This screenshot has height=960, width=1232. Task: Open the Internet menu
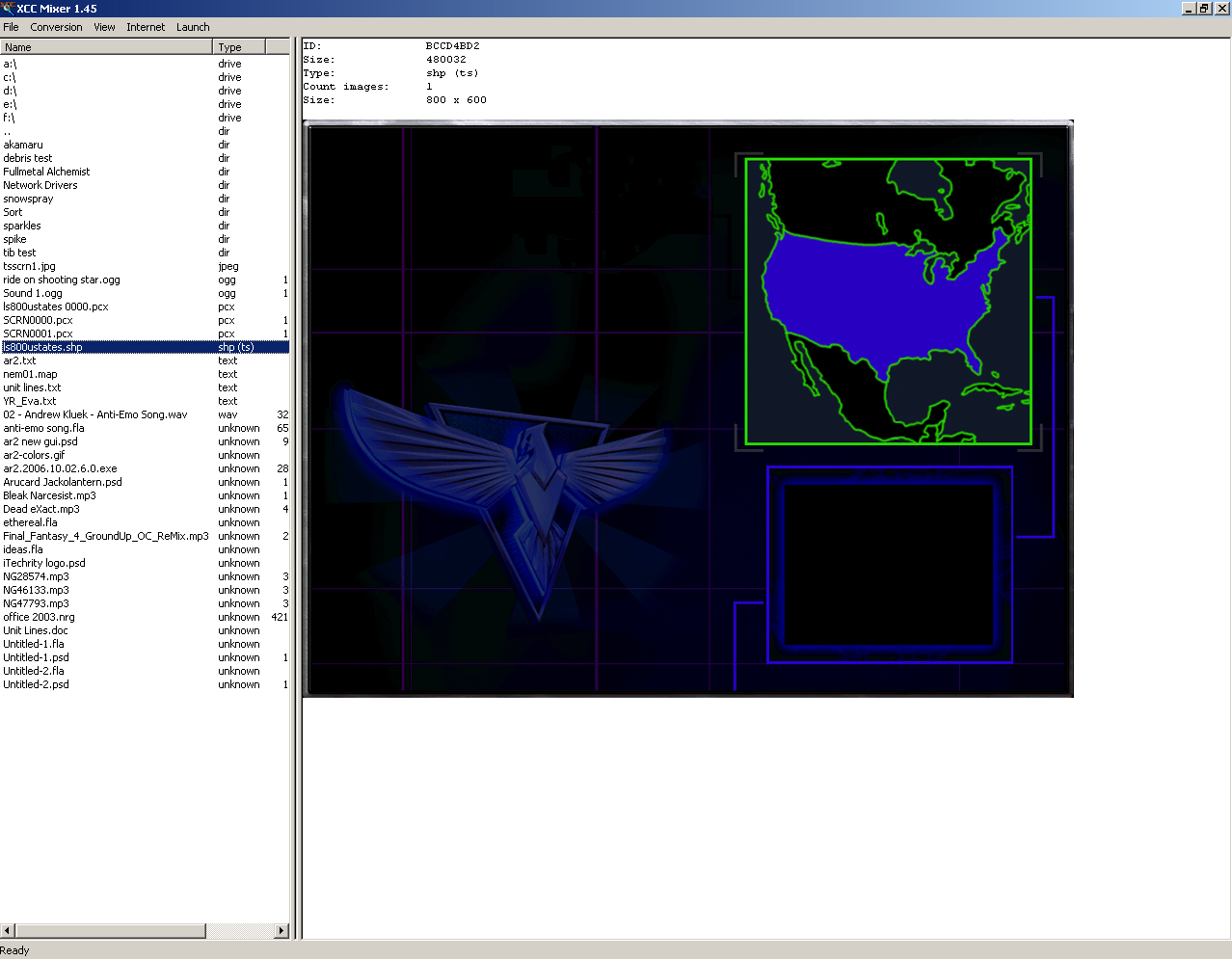[x=146, y=27]
